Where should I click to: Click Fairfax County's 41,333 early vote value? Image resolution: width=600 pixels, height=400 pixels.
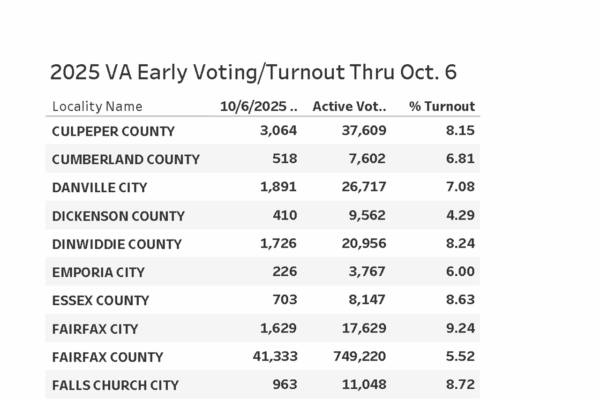coord(273,357)
